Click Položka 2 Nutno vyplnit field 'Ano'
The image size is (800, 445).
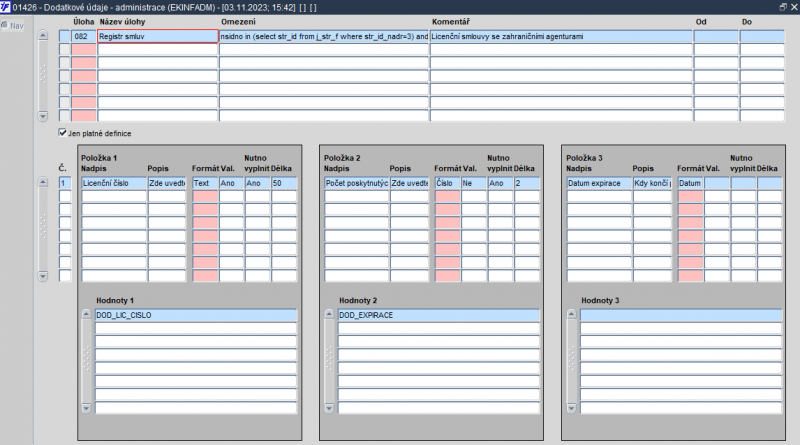pos(500,183)
